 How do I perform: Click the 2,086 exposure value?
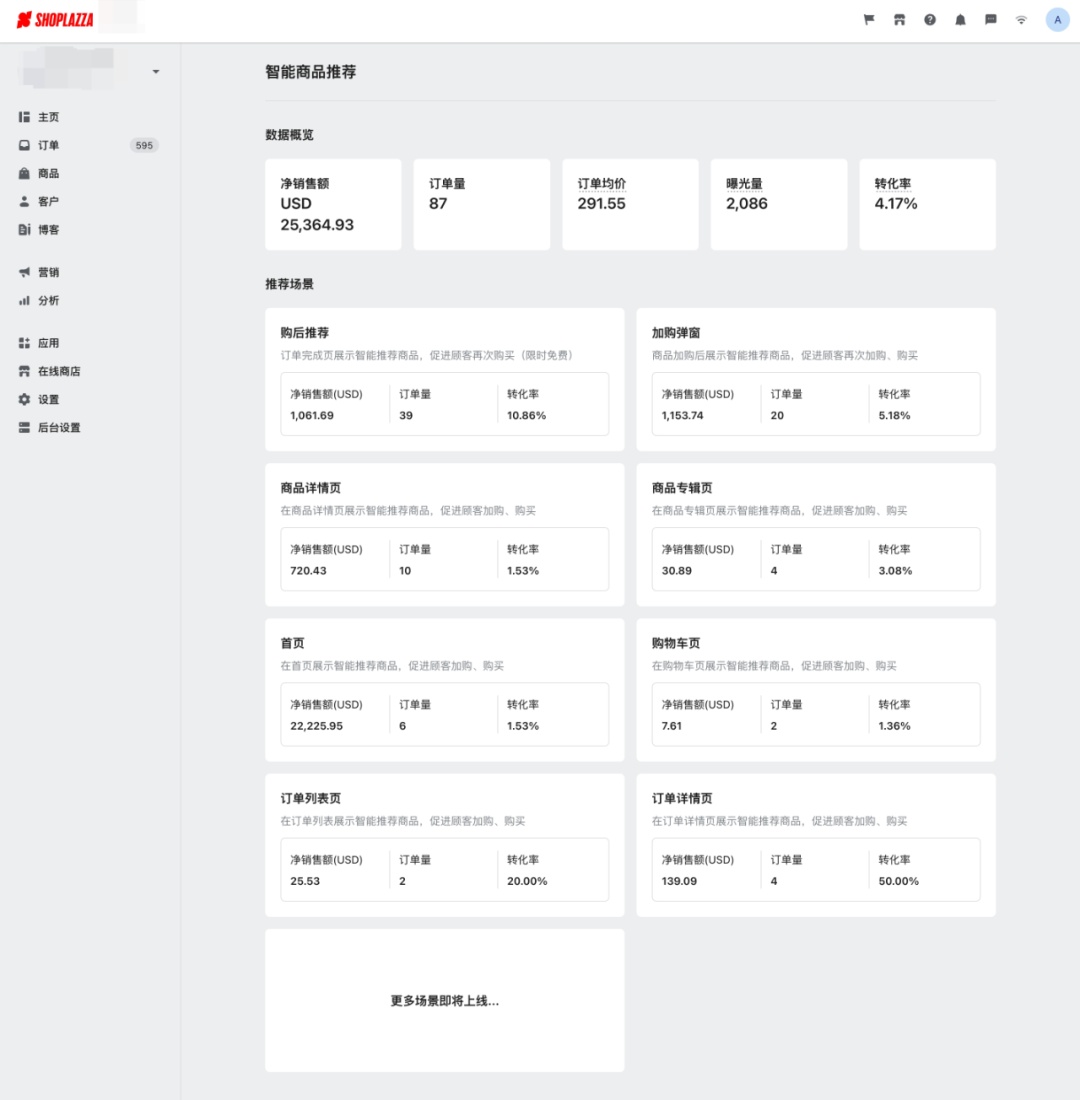[x=747, y=203]
